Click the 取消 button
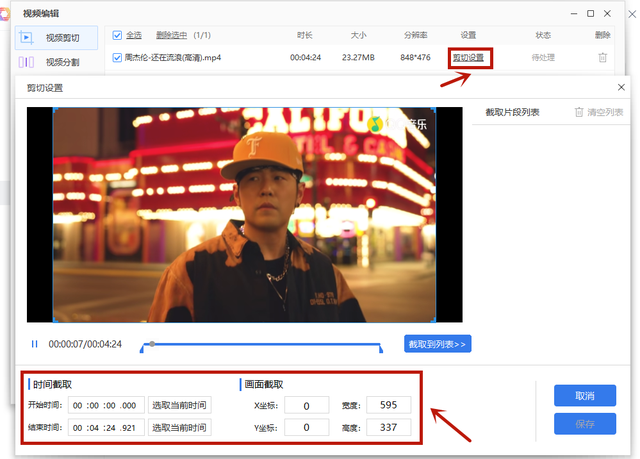This screenshot has width=640, height=459. (x=585, y=395)
